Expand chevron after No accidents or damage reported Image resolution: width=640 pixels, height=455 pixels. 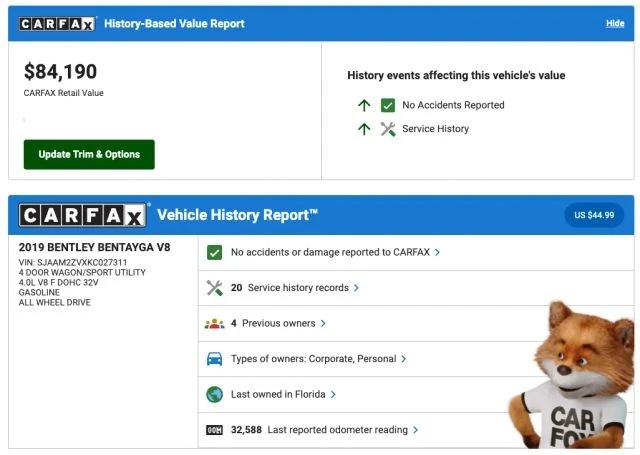tap(437, 253)
